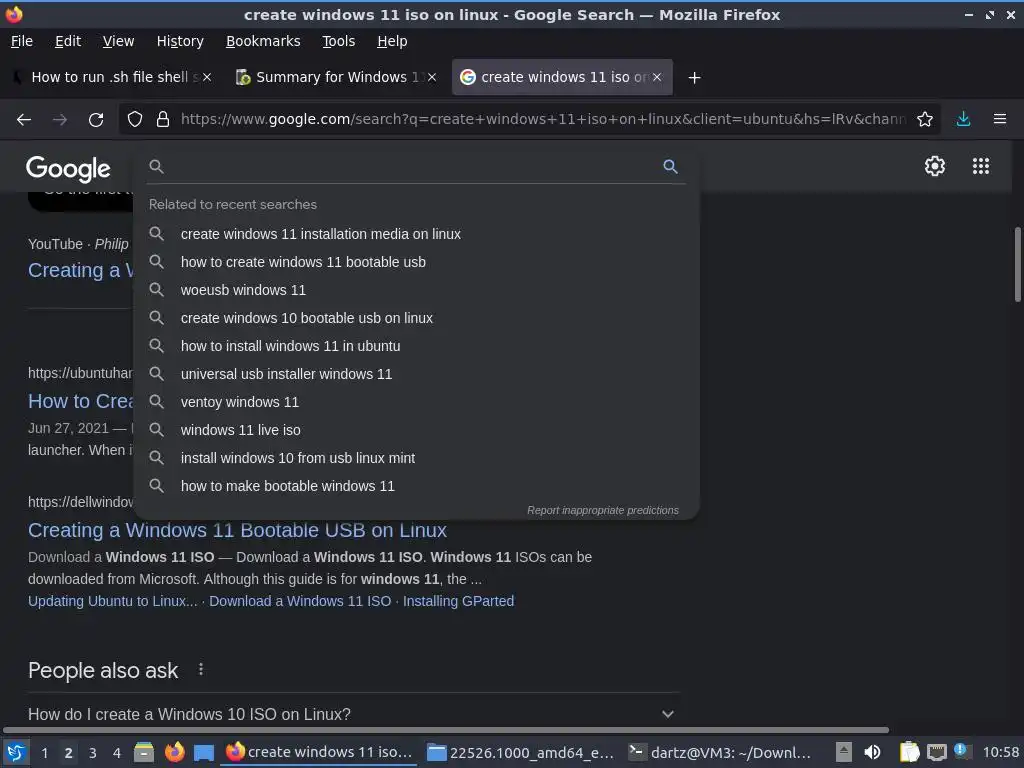1024x768 pixels.
Task: Open the Edit menu
Action: [x=68, y=41]
